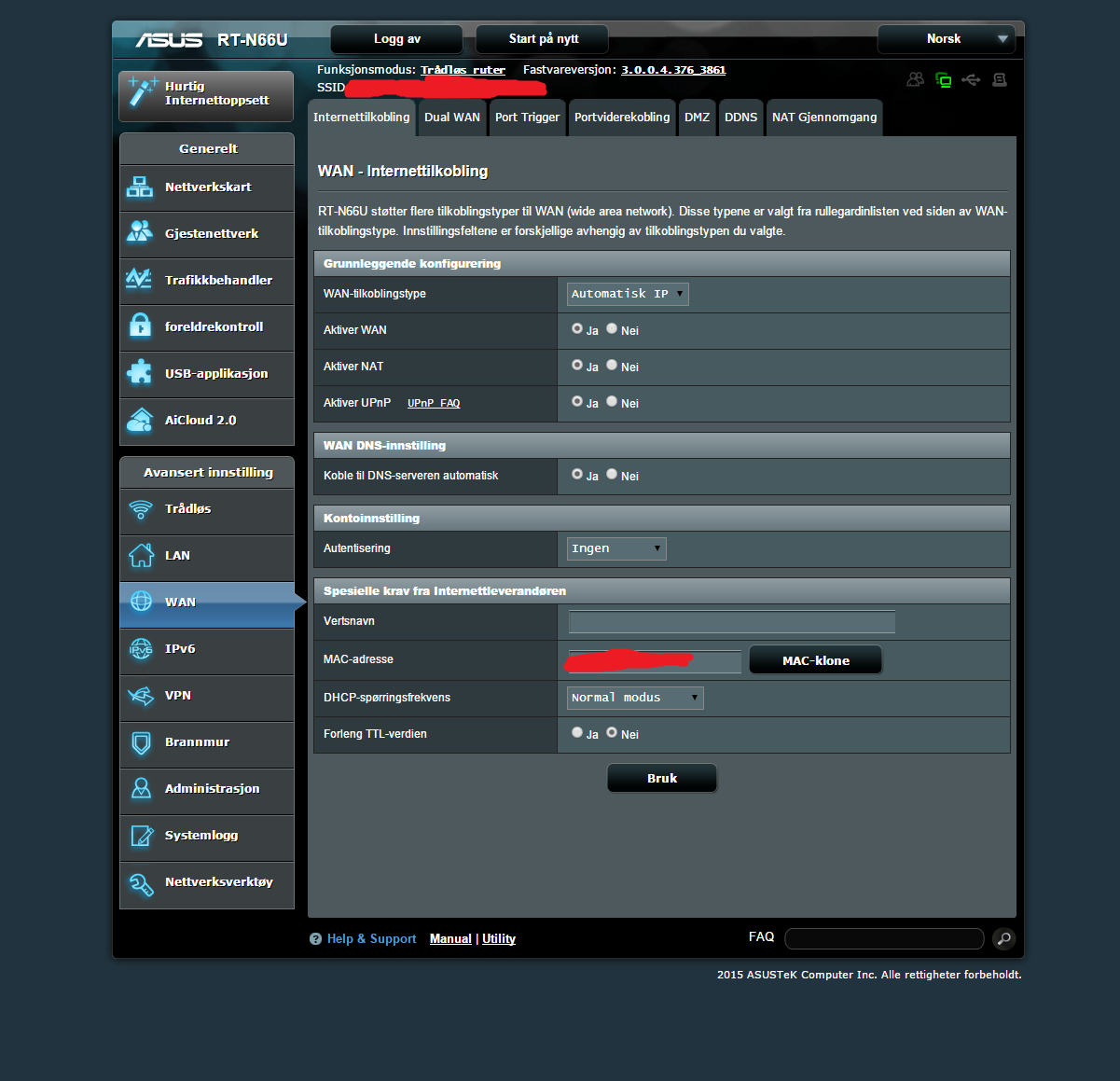Open the WAN-tilkoblingstype dropdown
The image size is (1120, 1081).
tap(628, 294)
